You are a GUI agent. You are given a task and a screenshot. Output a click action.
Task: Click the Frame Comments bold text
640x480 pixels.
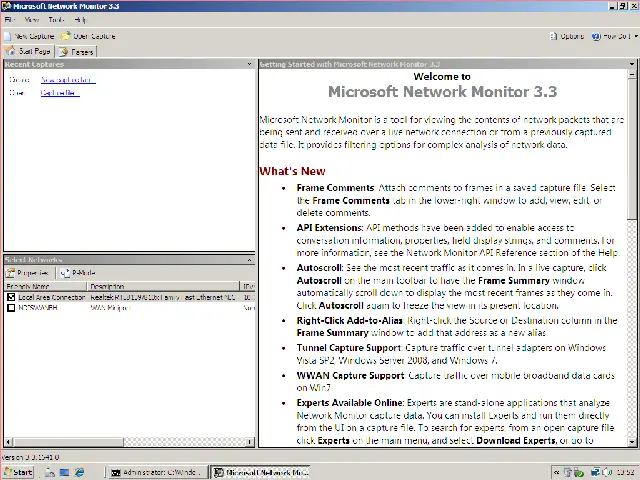click(335, 188)
